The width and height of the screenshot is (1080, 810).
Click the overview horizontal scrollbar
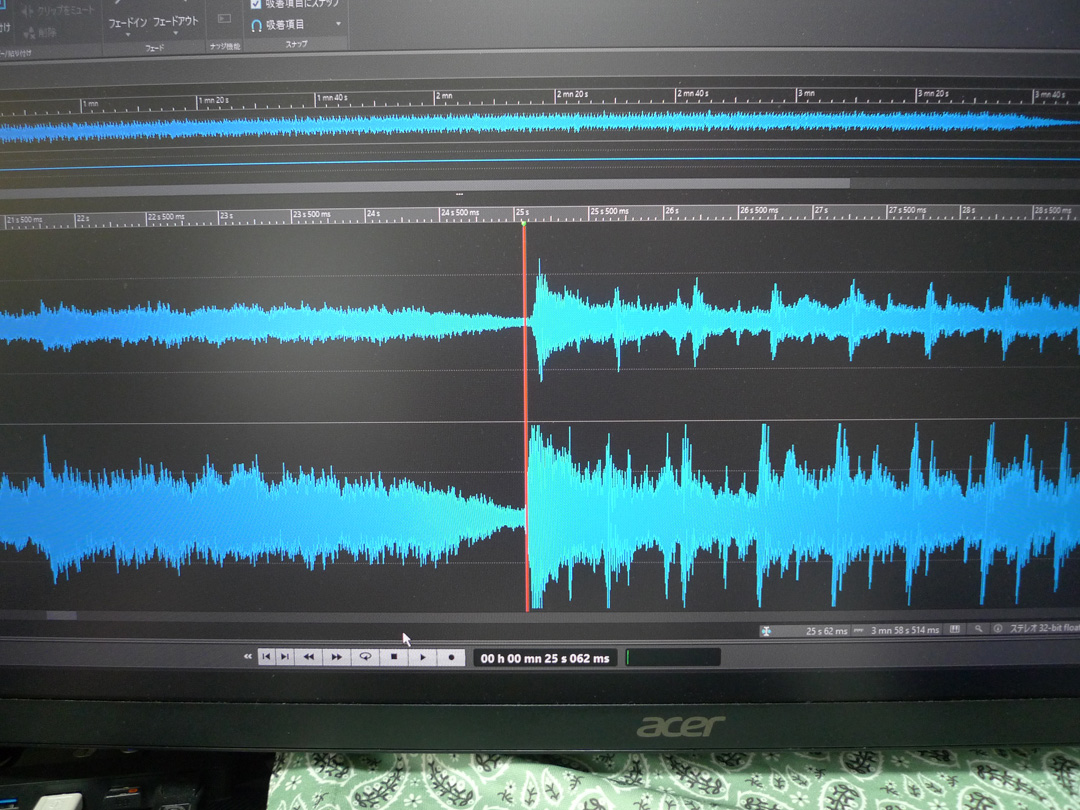(x=425, y=183)
